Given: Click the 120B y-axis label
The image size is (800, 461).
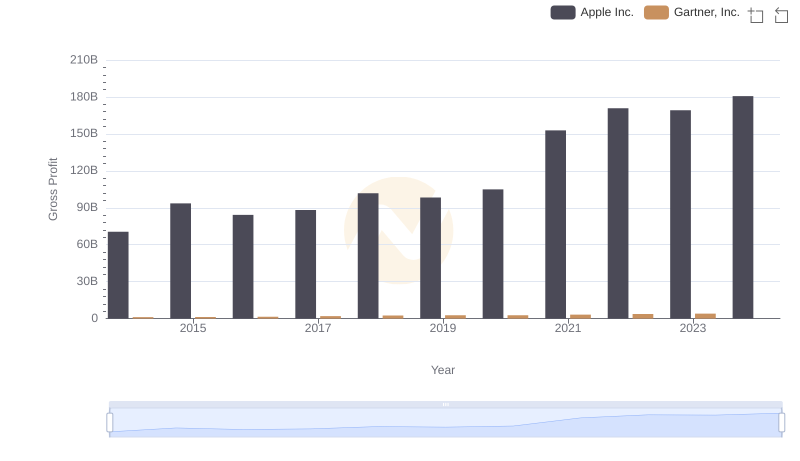Looking at the screenshot, I should click(x=84, y=170).
